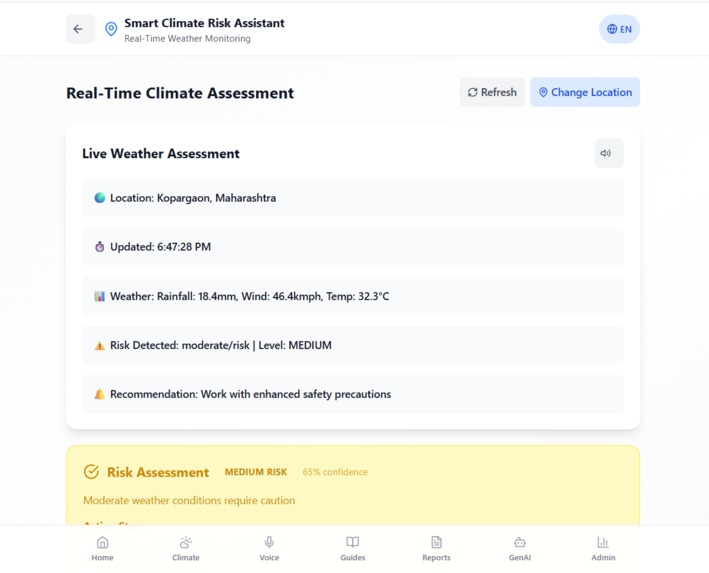This screenshot has height=573, width=709.
Task: Click the globe icon next to Location
Action: point(99,198)
